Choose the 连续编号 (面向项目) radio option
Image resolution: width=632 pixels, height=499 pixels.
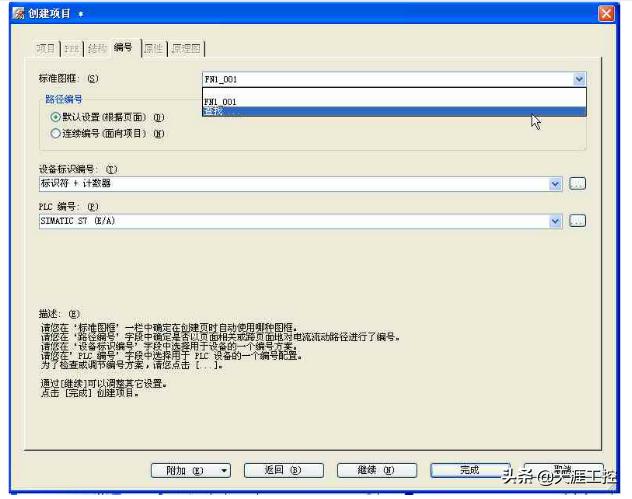(106, 133)
